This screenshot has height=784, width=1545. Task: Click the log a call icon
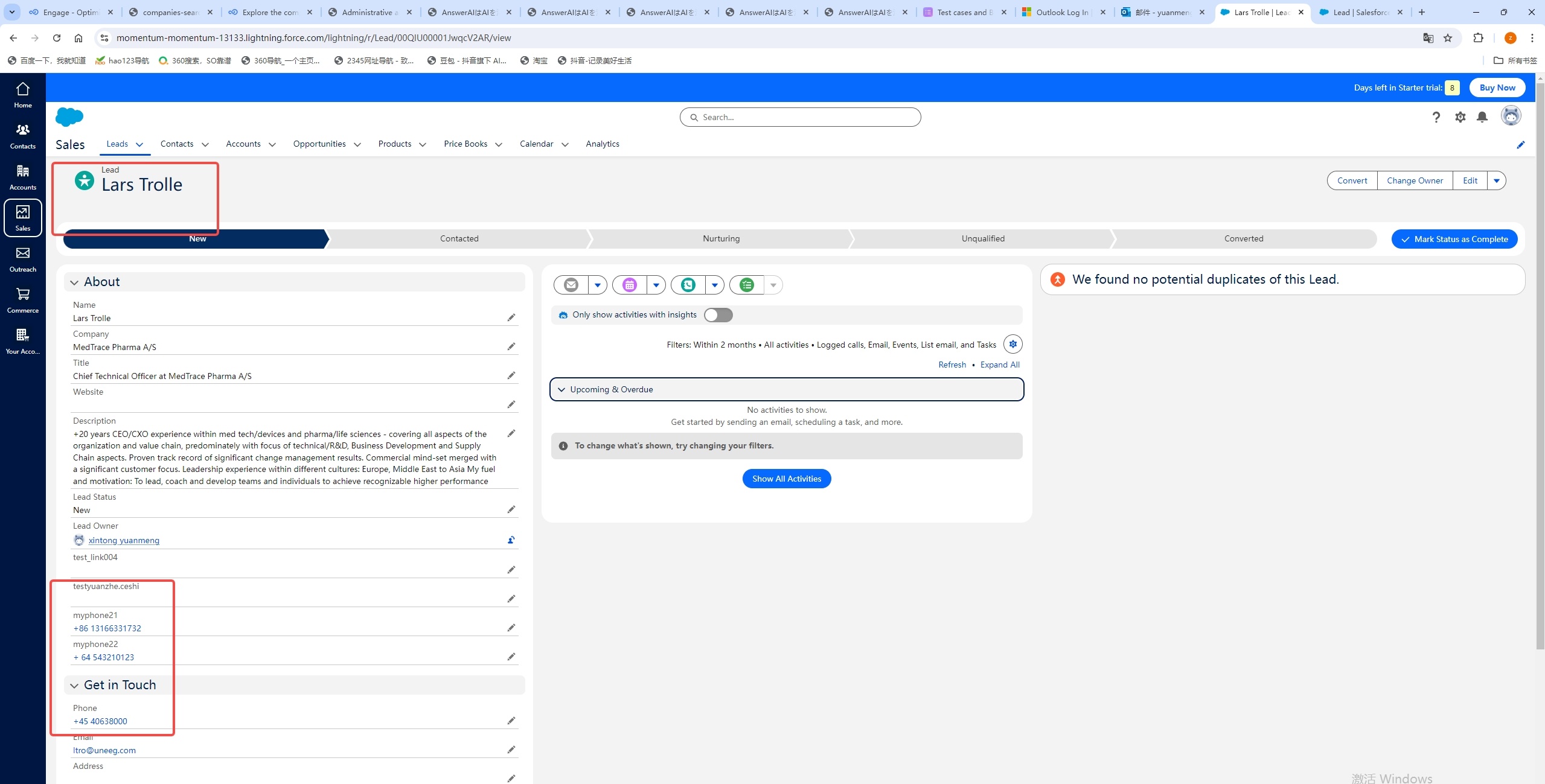[688, 285]
